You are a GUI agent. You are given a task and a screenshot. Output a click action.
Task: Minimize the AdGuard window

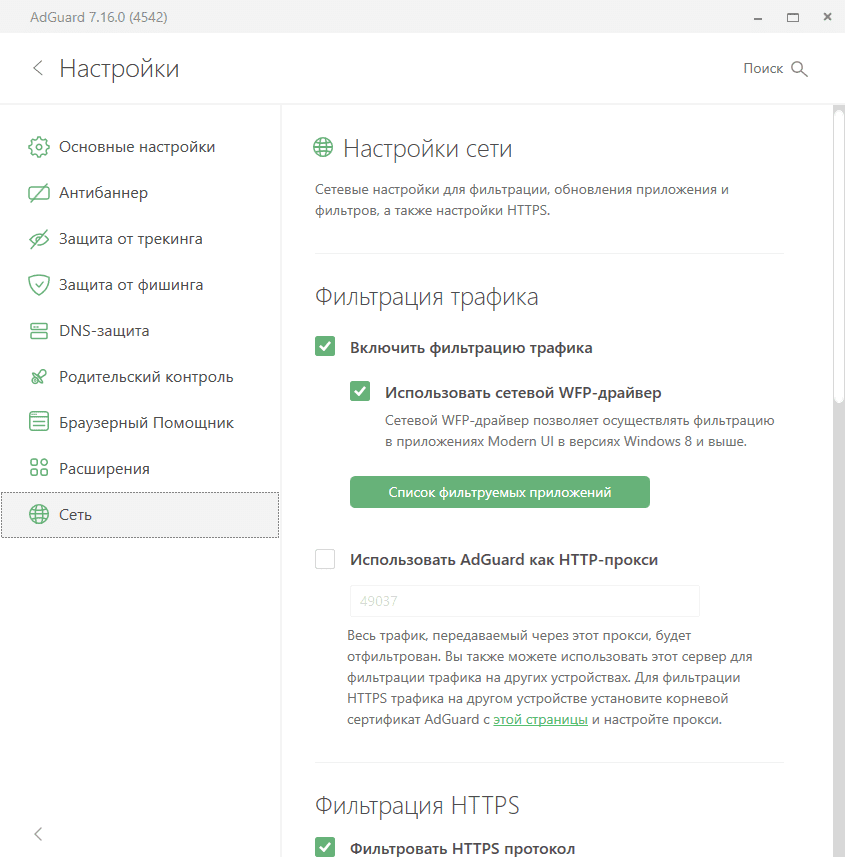pyautogui.click(x=758, y=17)
